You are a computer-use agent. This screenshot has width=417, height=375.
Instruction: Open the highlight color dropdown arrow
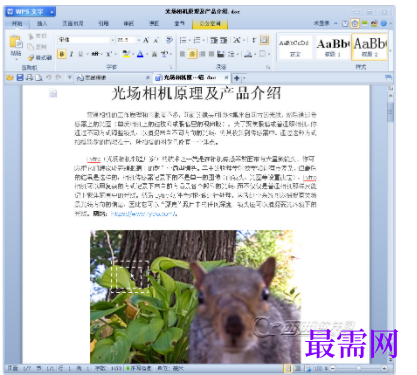click(x=133, y=54)
